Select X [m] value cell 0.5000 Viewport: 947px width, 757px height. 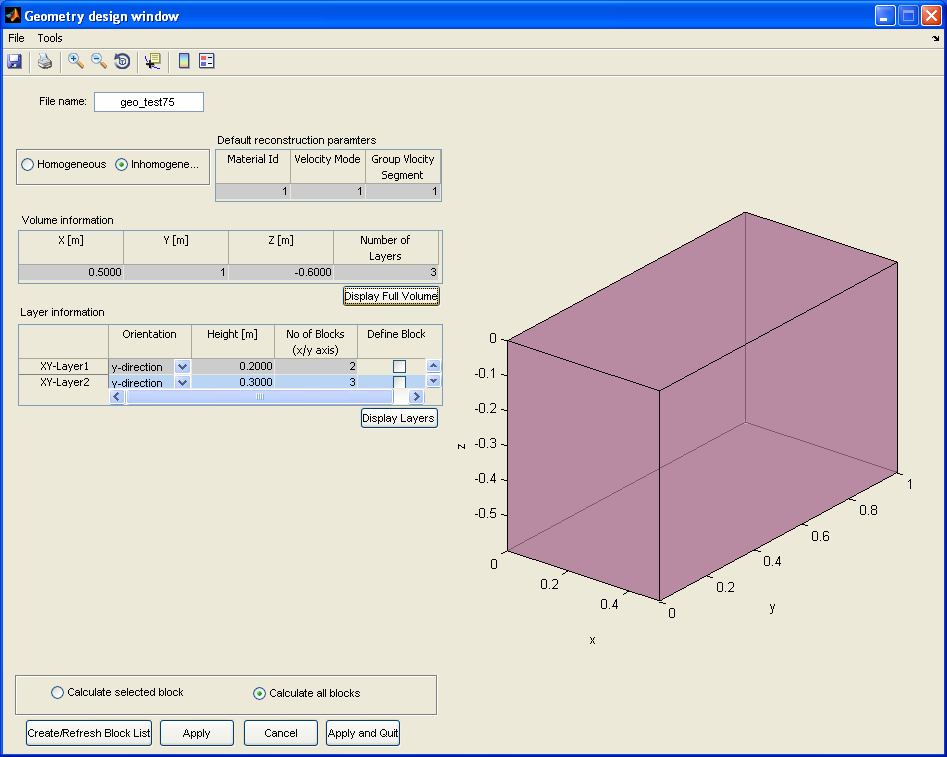(71, 272)
